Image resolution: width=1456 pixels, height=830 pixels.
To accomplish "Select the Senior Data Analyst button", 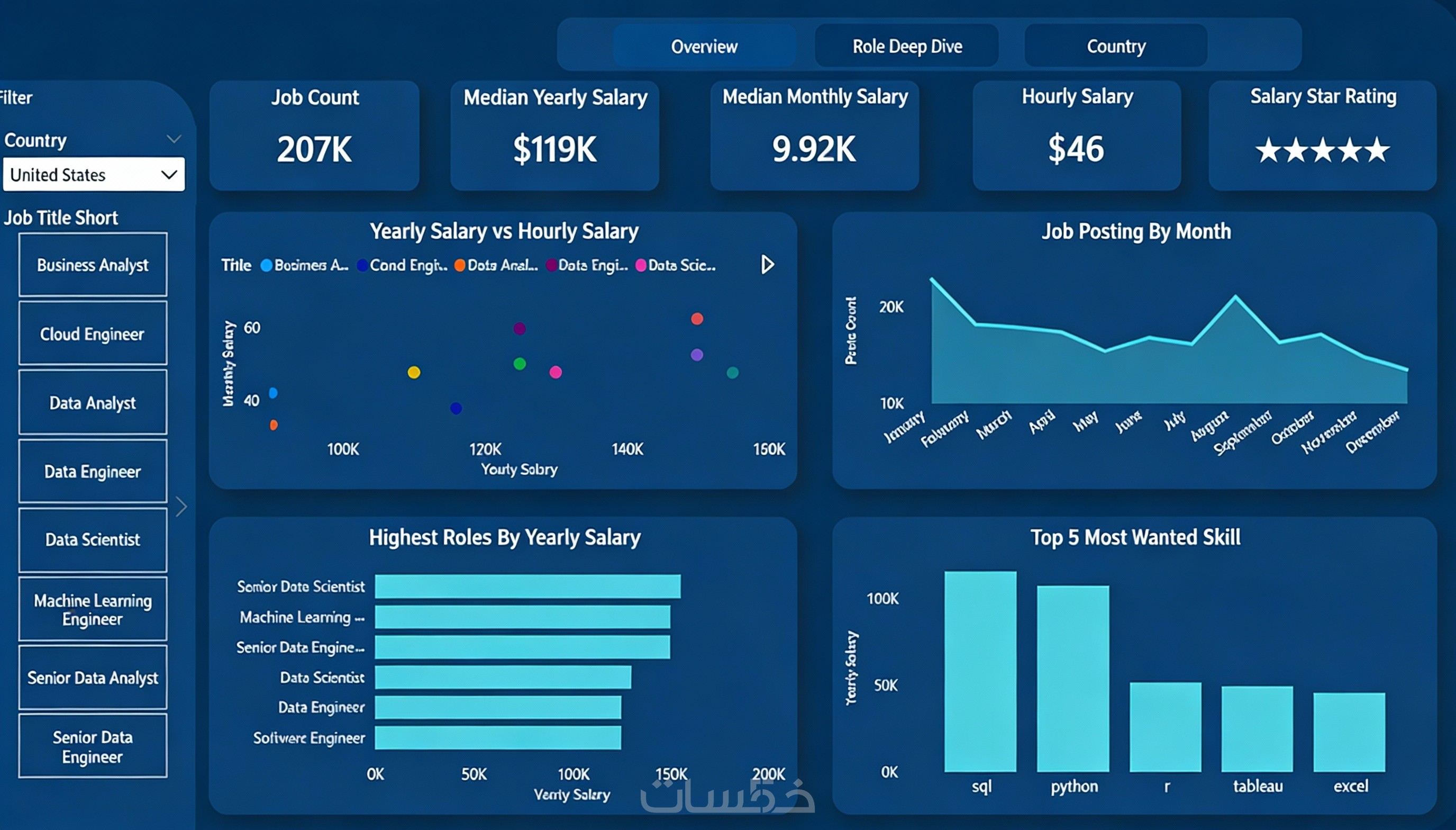I will 93,678.
